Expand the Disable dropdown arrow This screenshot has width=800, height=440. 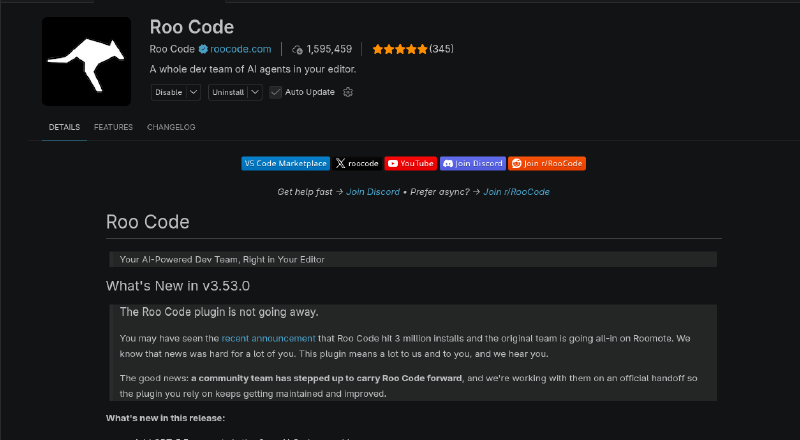(193, 92)
